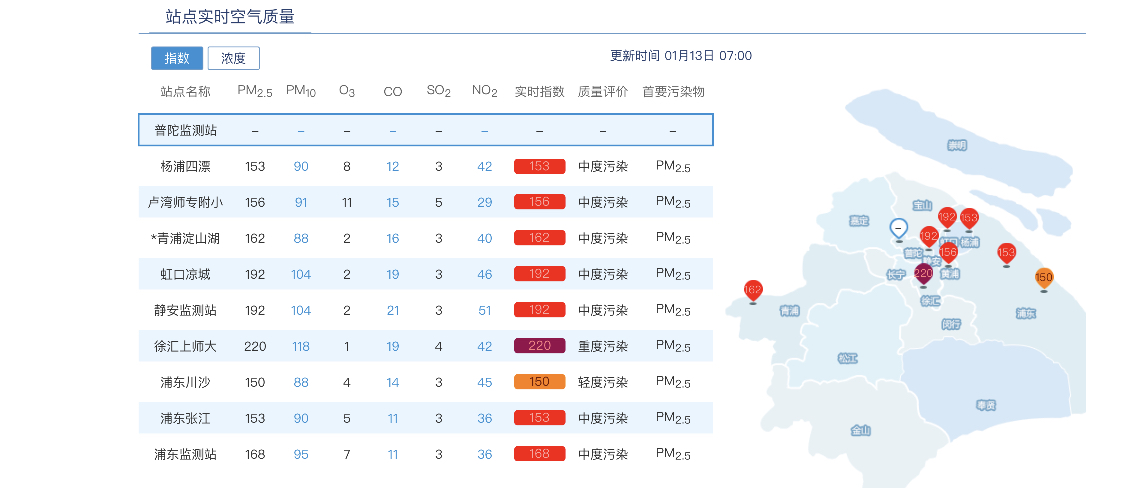Image resolution: width=1125 pixels, height=488 pixels.
Task: Click the 153 marker beside 杨浦 label
Action: click(969, 218)
